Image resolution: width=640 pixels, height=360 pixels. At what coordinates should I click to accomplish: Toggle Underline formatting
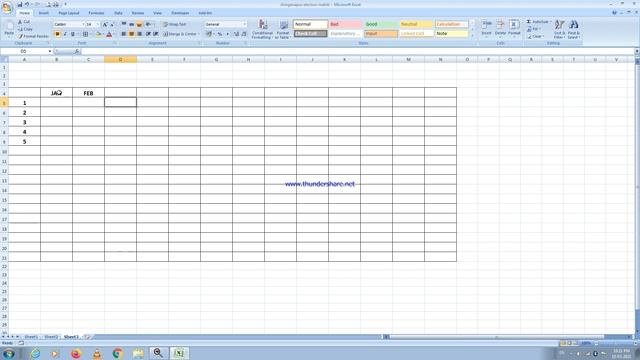73,34
